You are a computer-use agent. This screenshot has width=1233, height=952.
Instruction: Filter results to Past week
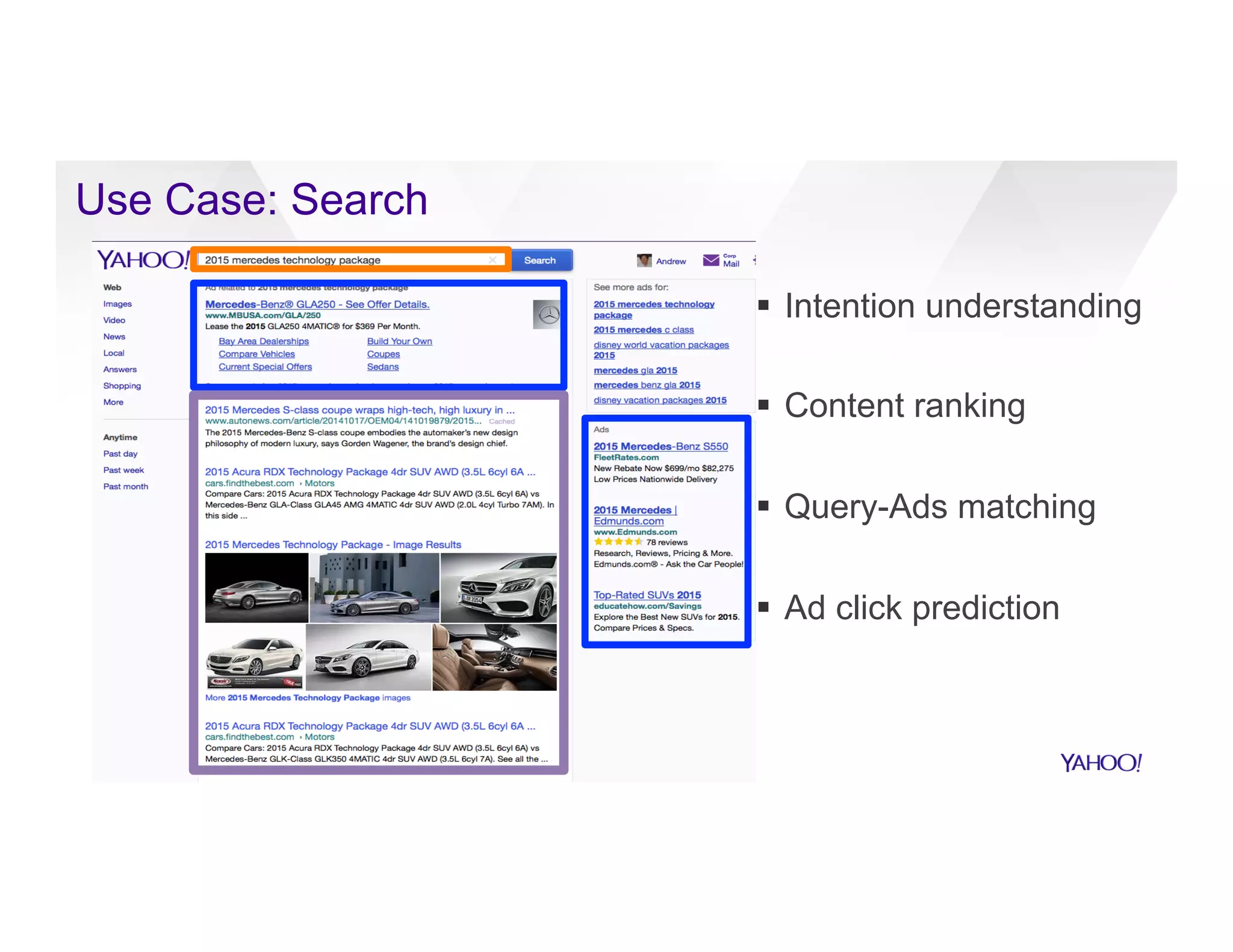click(123, 470)
